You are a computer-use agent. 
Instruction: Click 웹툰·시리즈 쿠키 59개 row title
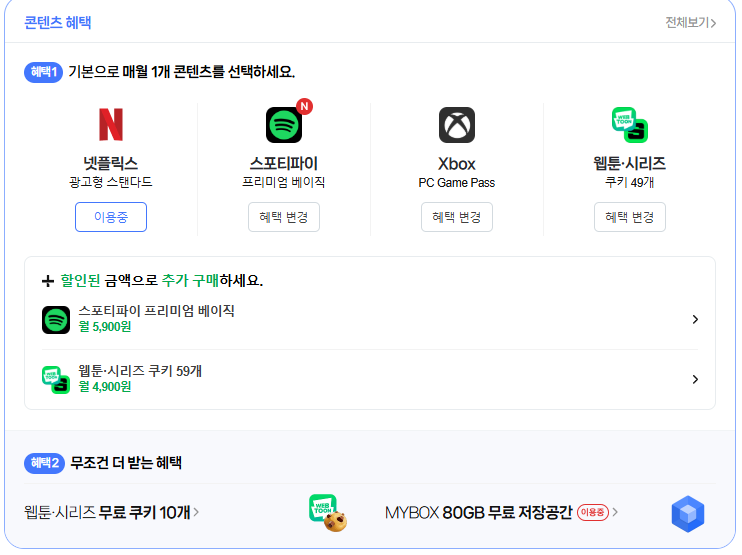tap(140, 371)
